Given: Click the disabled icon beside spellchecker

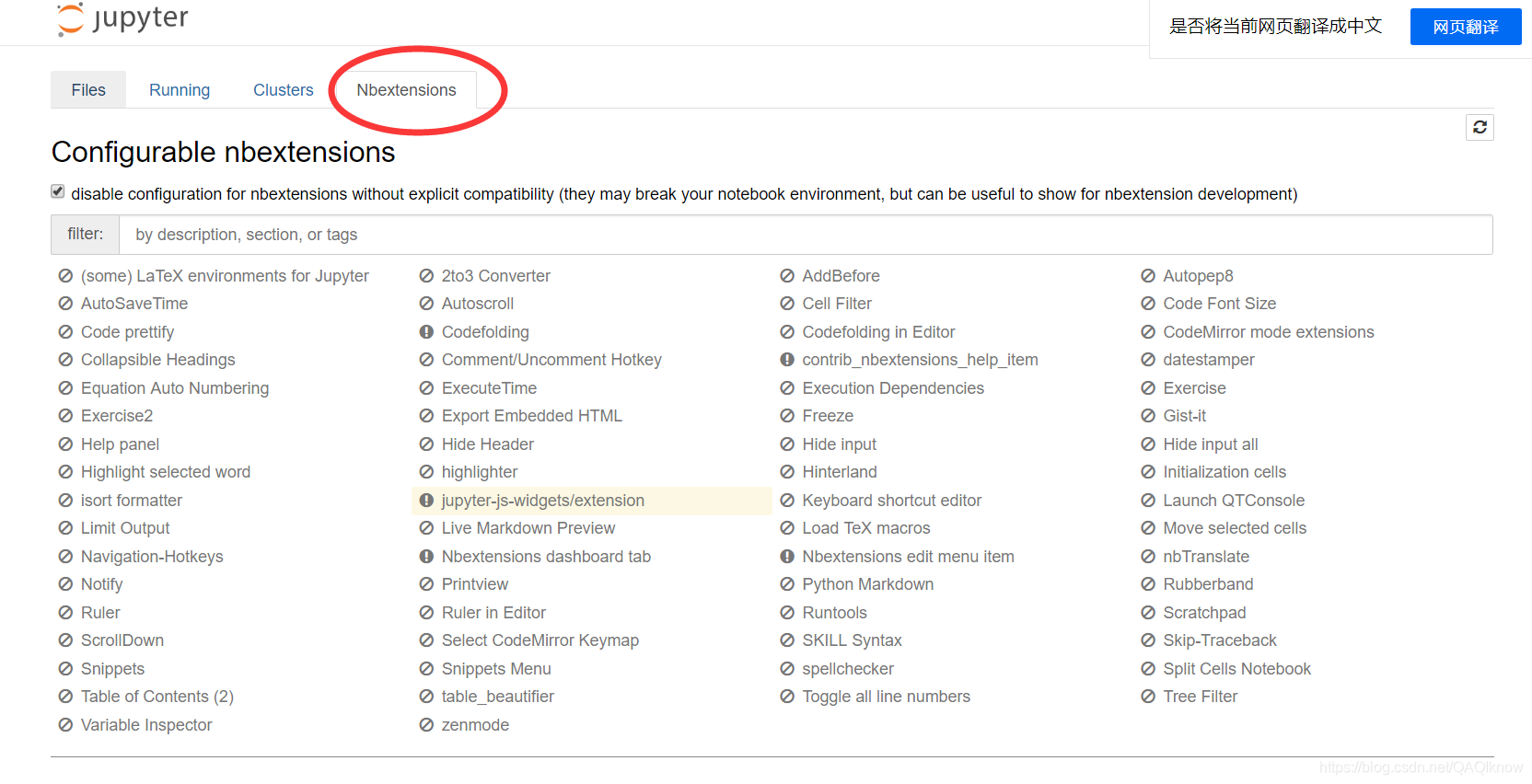Looking at the screenshot, I should tap(787, 669).
